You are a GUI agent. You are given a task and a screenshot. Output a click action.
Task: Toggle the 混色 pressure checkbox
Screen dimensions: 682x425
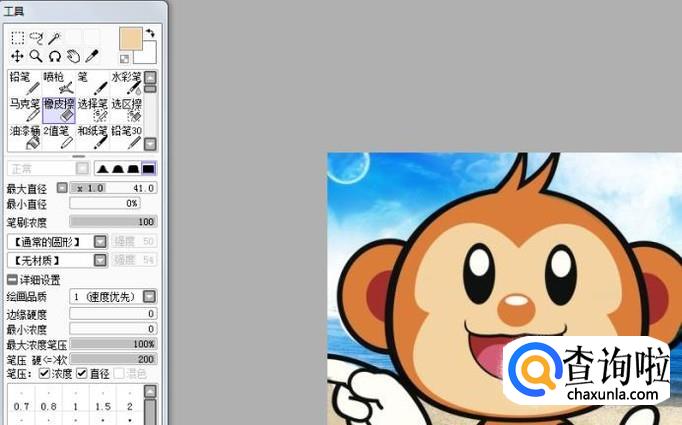coord(119,373)
